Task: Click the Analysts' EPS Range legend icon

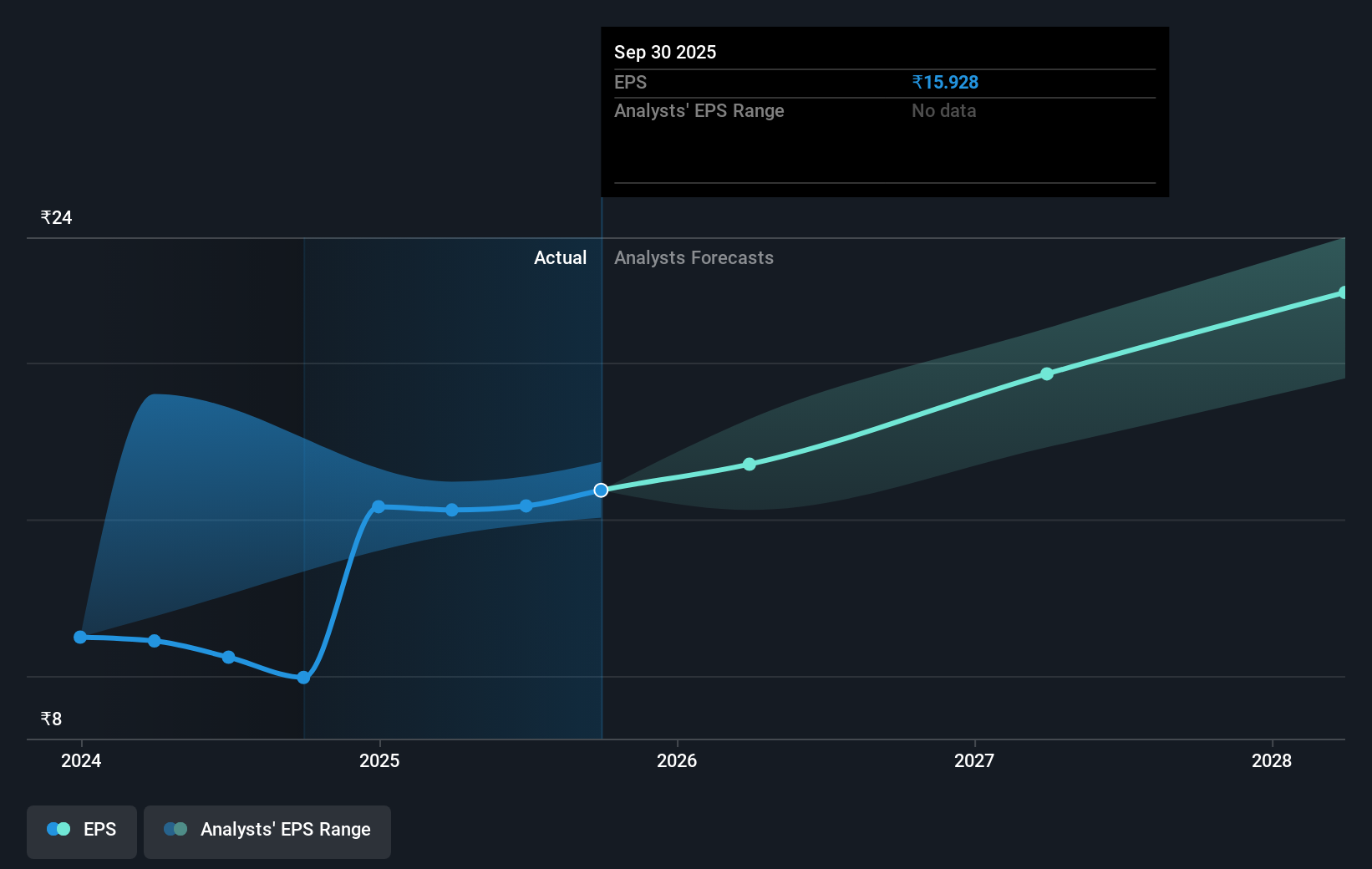Action: pos(175,829)
